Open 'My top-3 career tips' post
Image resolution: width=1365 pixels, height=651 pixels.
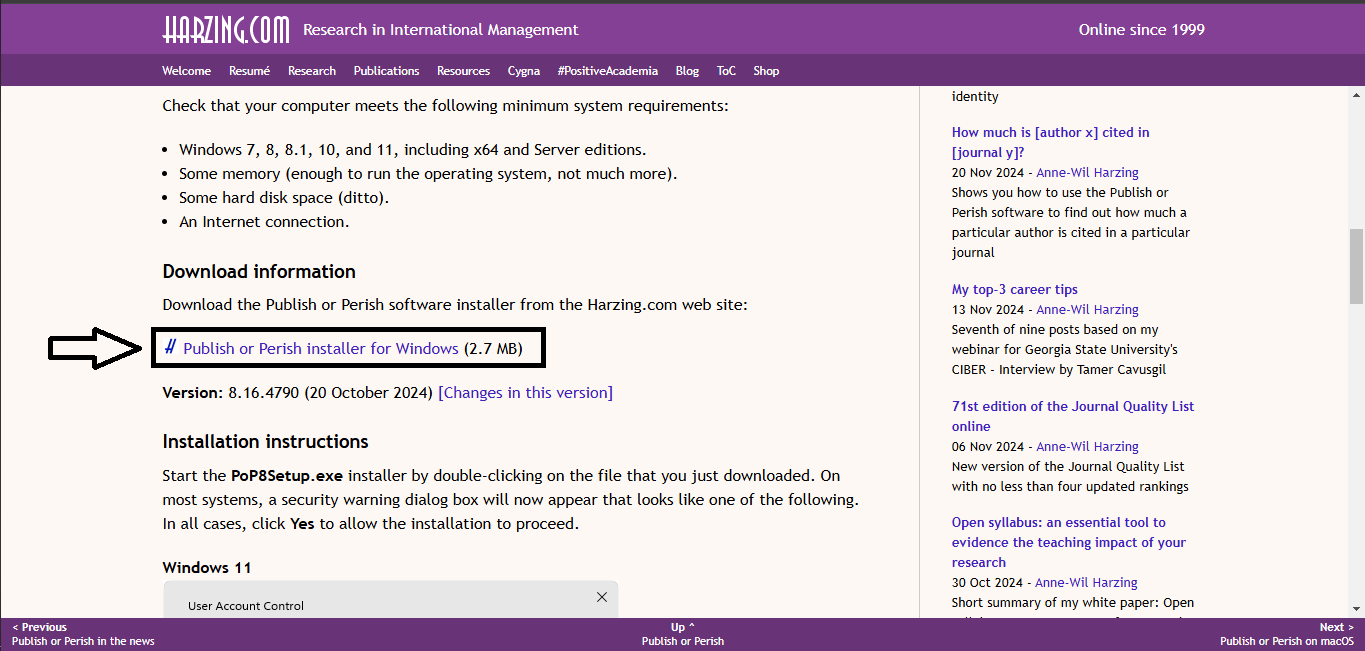(x=1015, y=289)
